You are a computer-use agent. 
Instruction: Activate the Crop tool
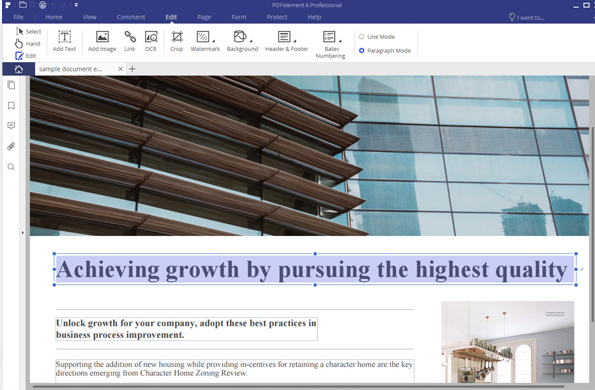[x=176, y=41]
